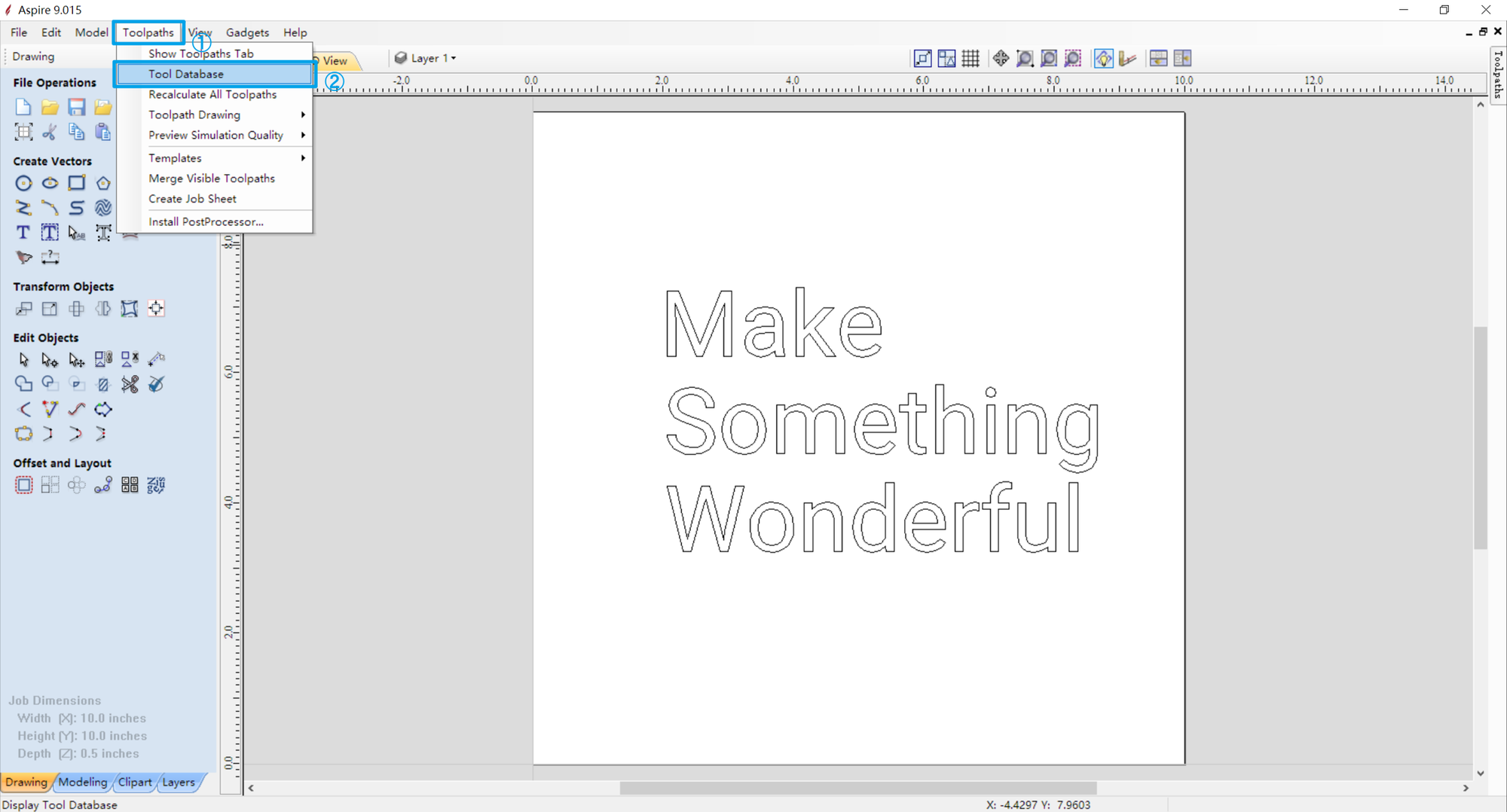Open an existing file with the folder icon
This screenshot has width=1507, height=812.
50,108
